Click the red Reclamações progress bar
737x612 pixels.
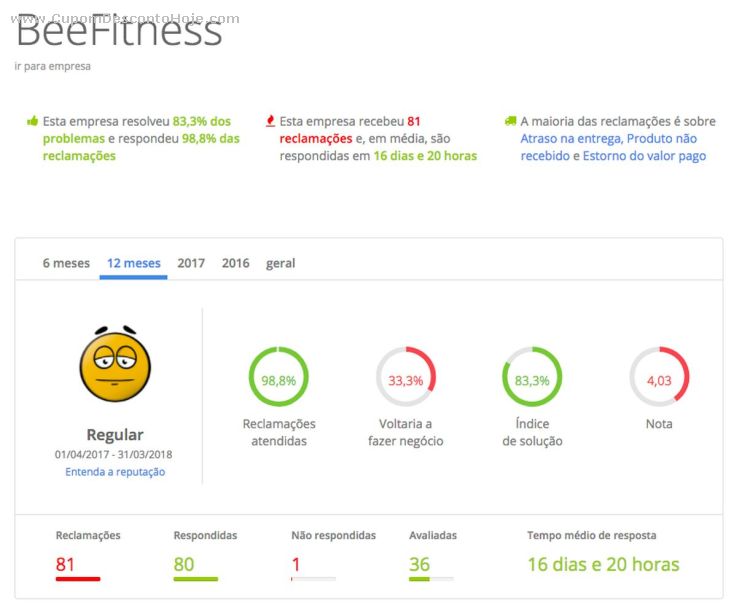click(x=78, y=579)
